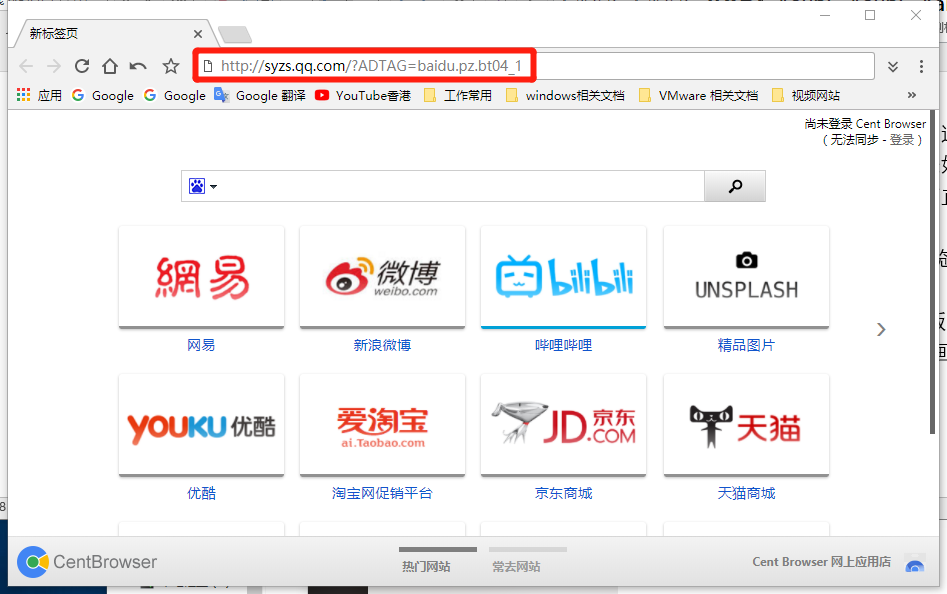The image size is (947, 594).
Task: Open the Cent Browser 网上应用店 link
Action: coord(821,562)
